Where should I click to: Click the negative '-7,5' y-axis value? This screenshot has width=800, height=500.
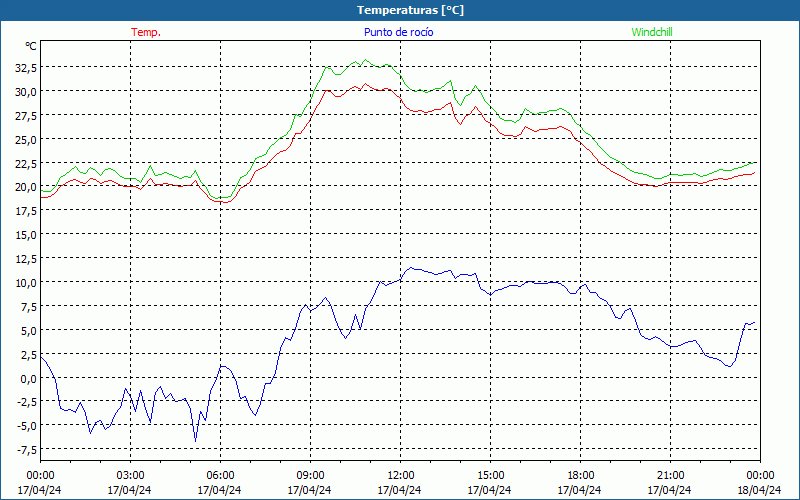(27, 449)
